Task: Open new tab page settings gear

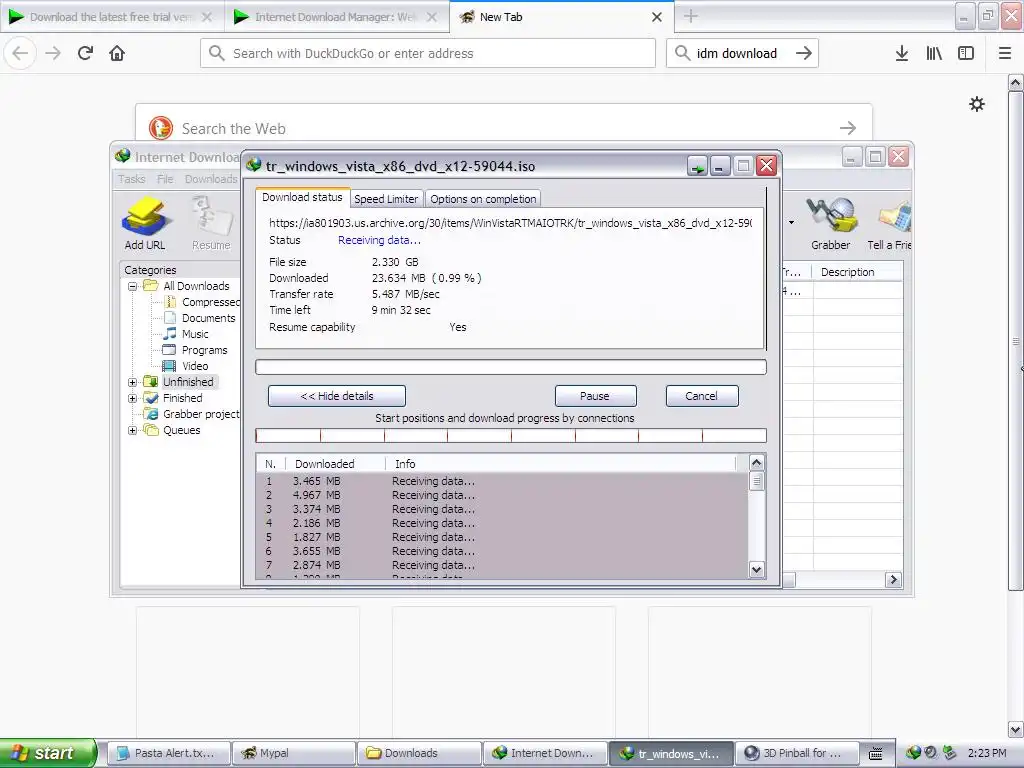Action: point(977,104)
